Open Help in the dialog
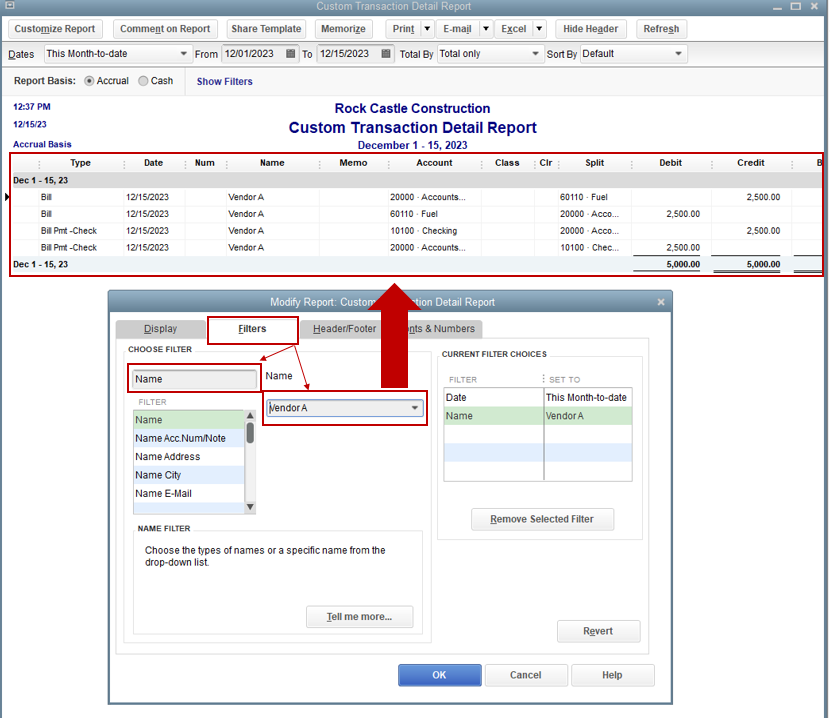Image resolution: width=830 pixels, height=718 pixels. (612, 675)
